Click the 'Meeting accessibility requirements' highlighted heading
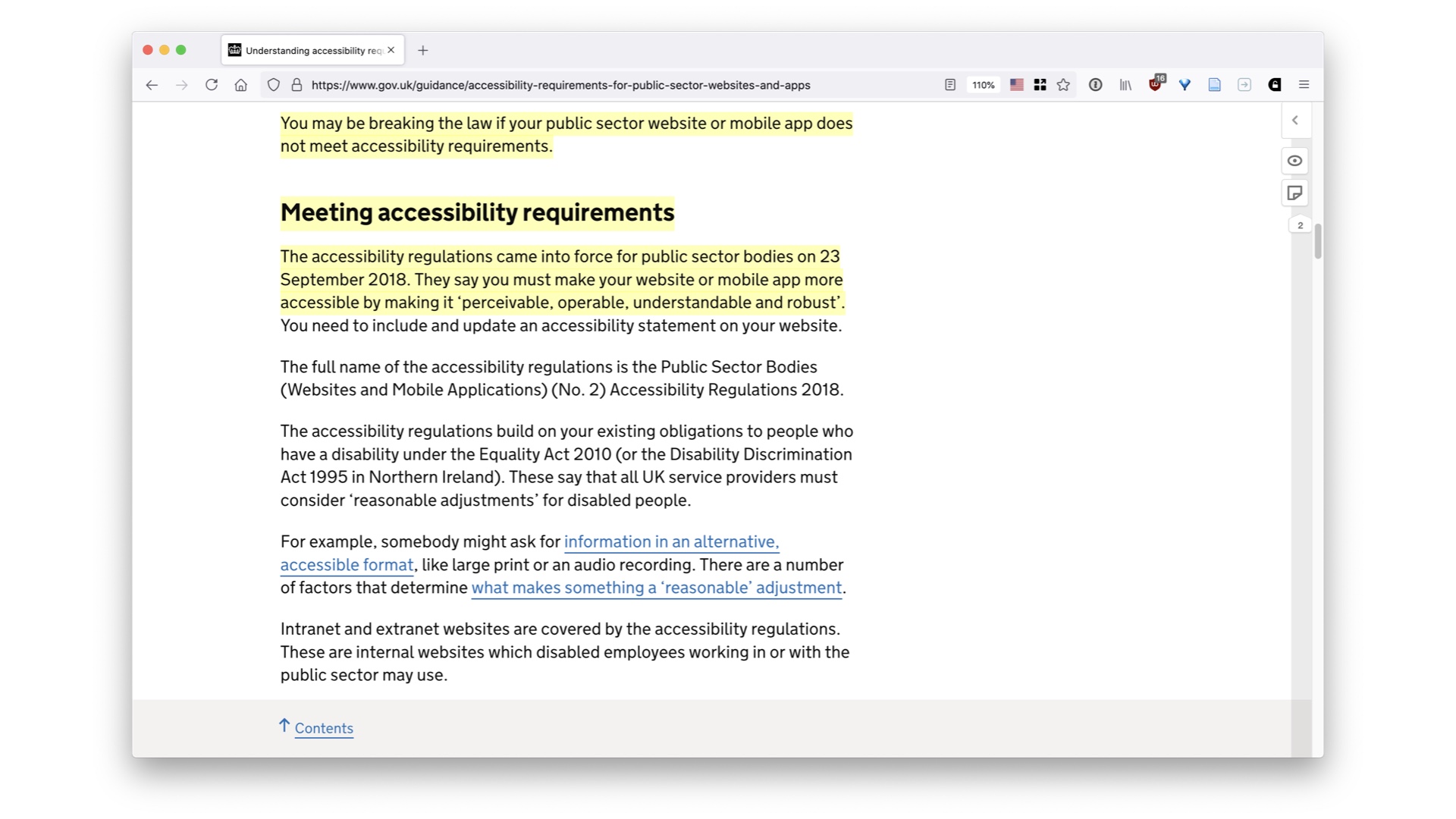The width and height of the screenshot is (1456, 819). 477,212
